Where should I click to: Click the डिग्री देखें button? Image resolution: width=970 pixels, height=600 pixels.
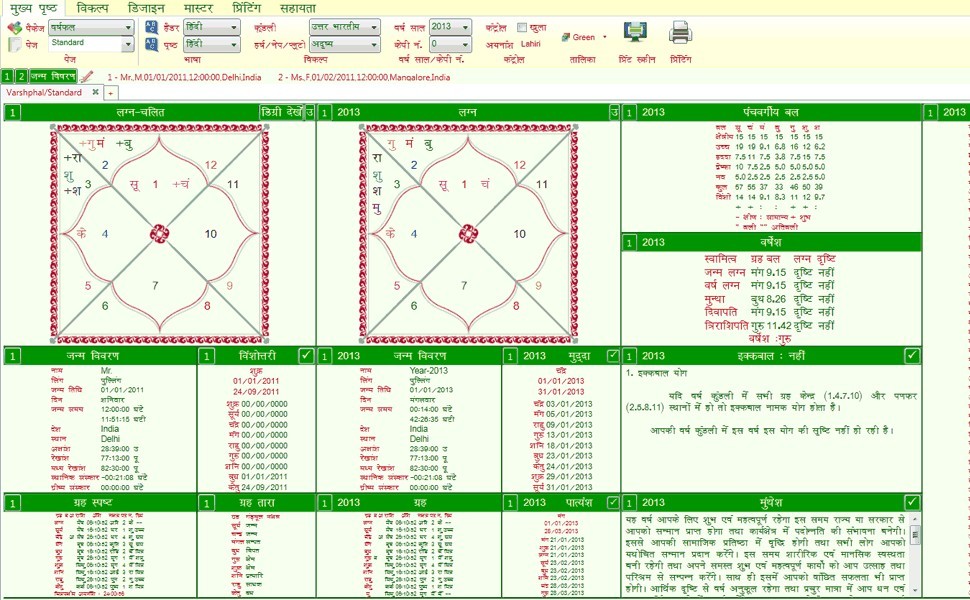coord(281,112)
